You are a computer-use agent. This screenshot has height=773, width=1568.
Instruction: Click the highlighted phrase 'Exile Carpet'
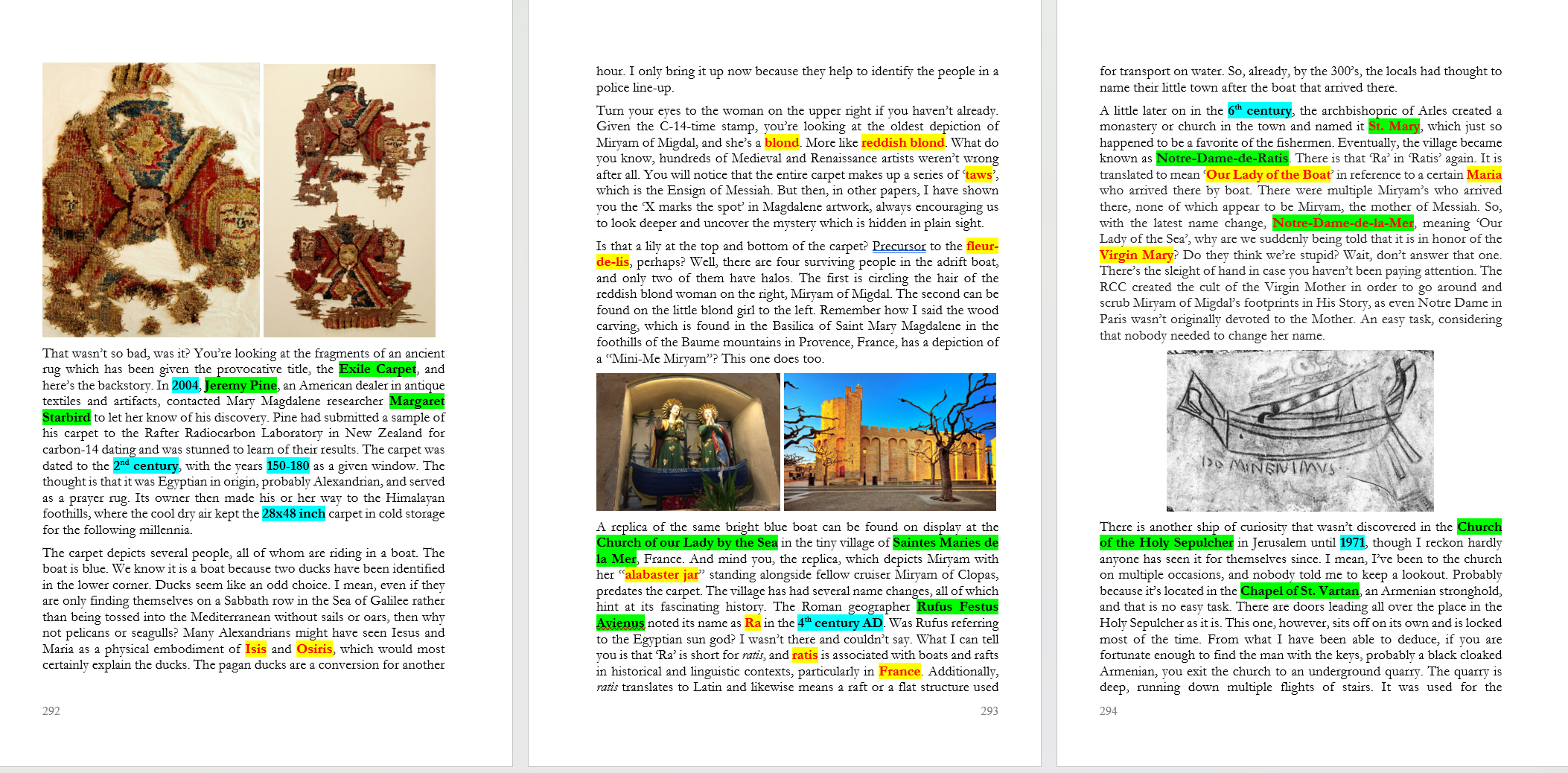coord(377,369)
